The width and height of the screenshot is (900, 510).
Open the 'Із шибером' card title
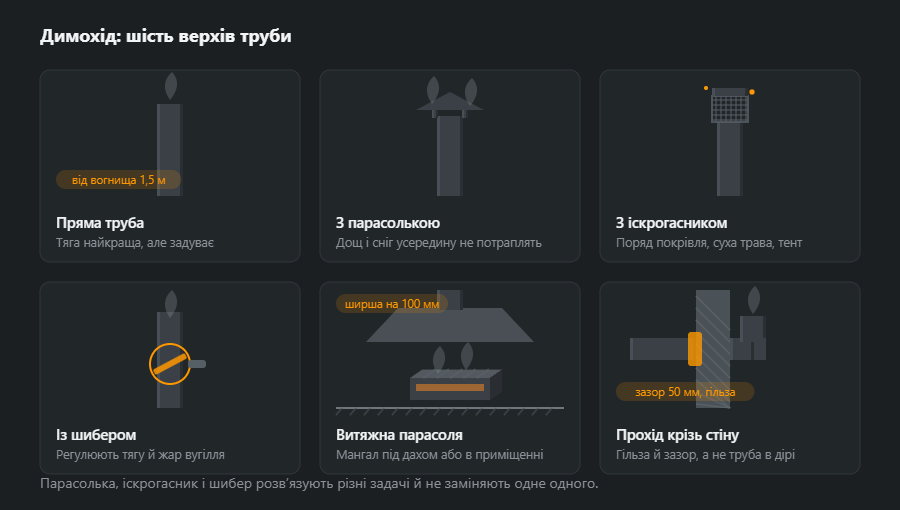(x=96, y=435)
